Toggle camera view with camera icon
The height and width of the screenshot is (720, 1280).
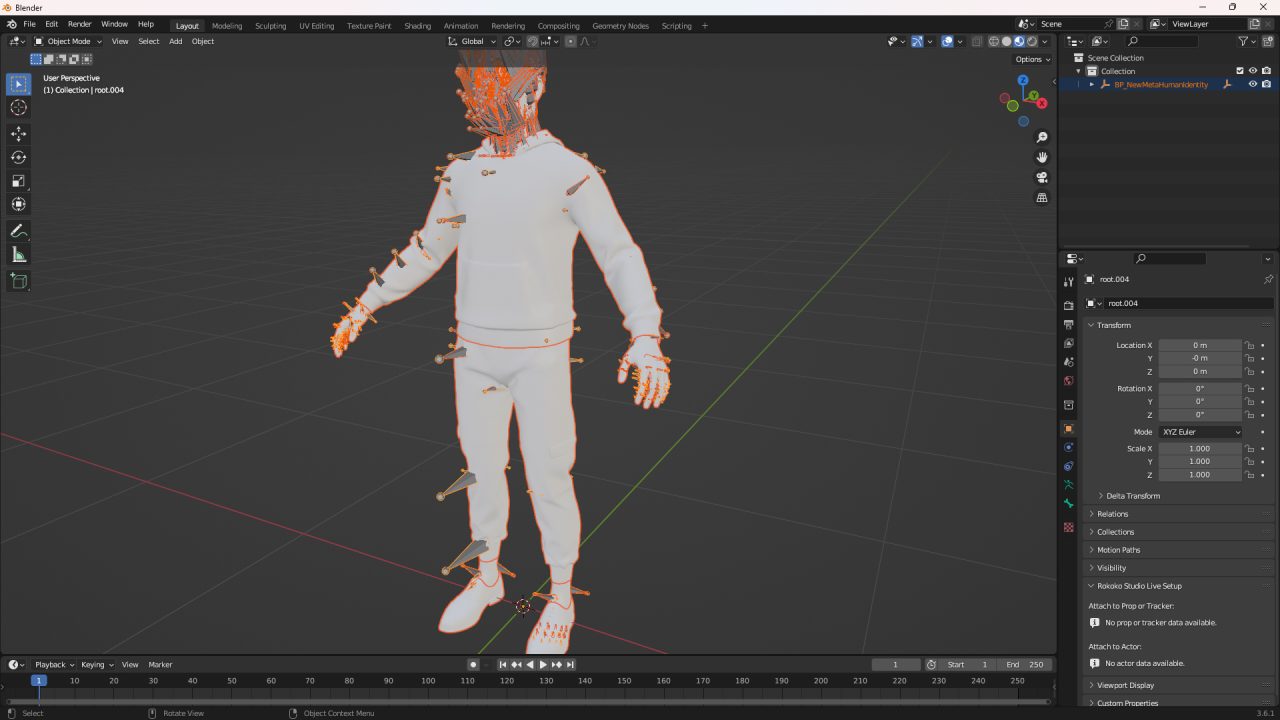coord(1042,177)
